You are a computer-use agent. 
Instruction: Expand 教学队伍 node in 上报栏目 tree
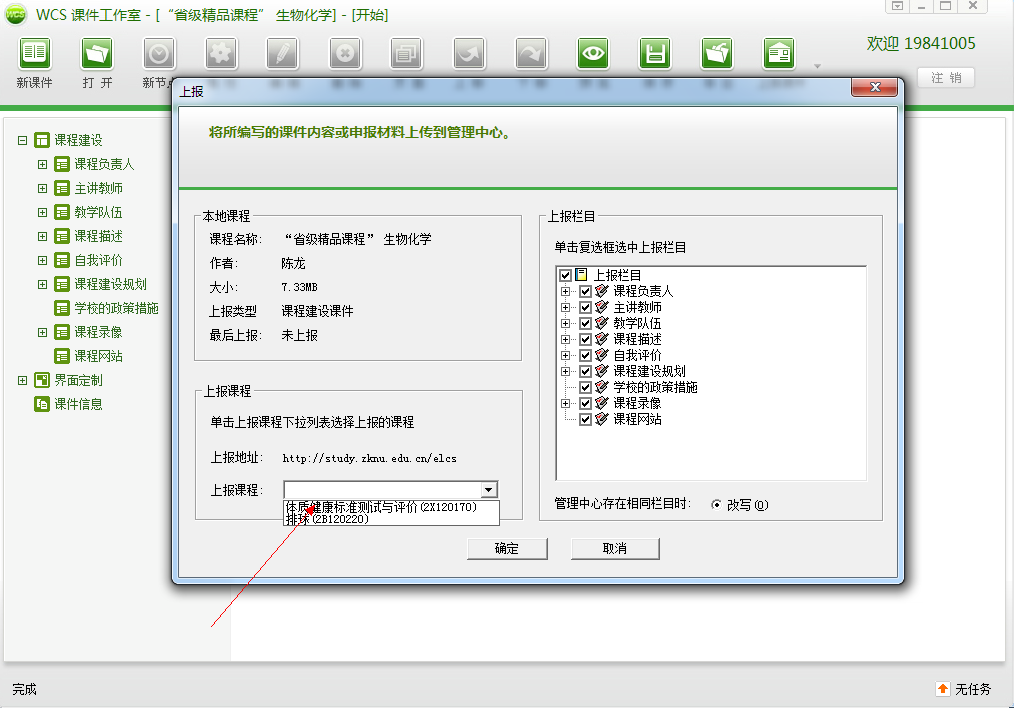click(x=566, y=323)
